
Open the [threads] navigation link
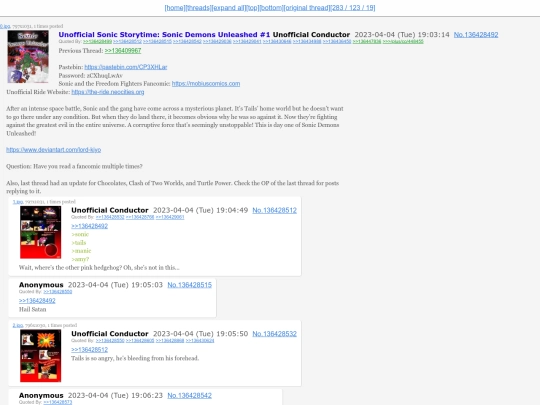click(x=198, y=8)
